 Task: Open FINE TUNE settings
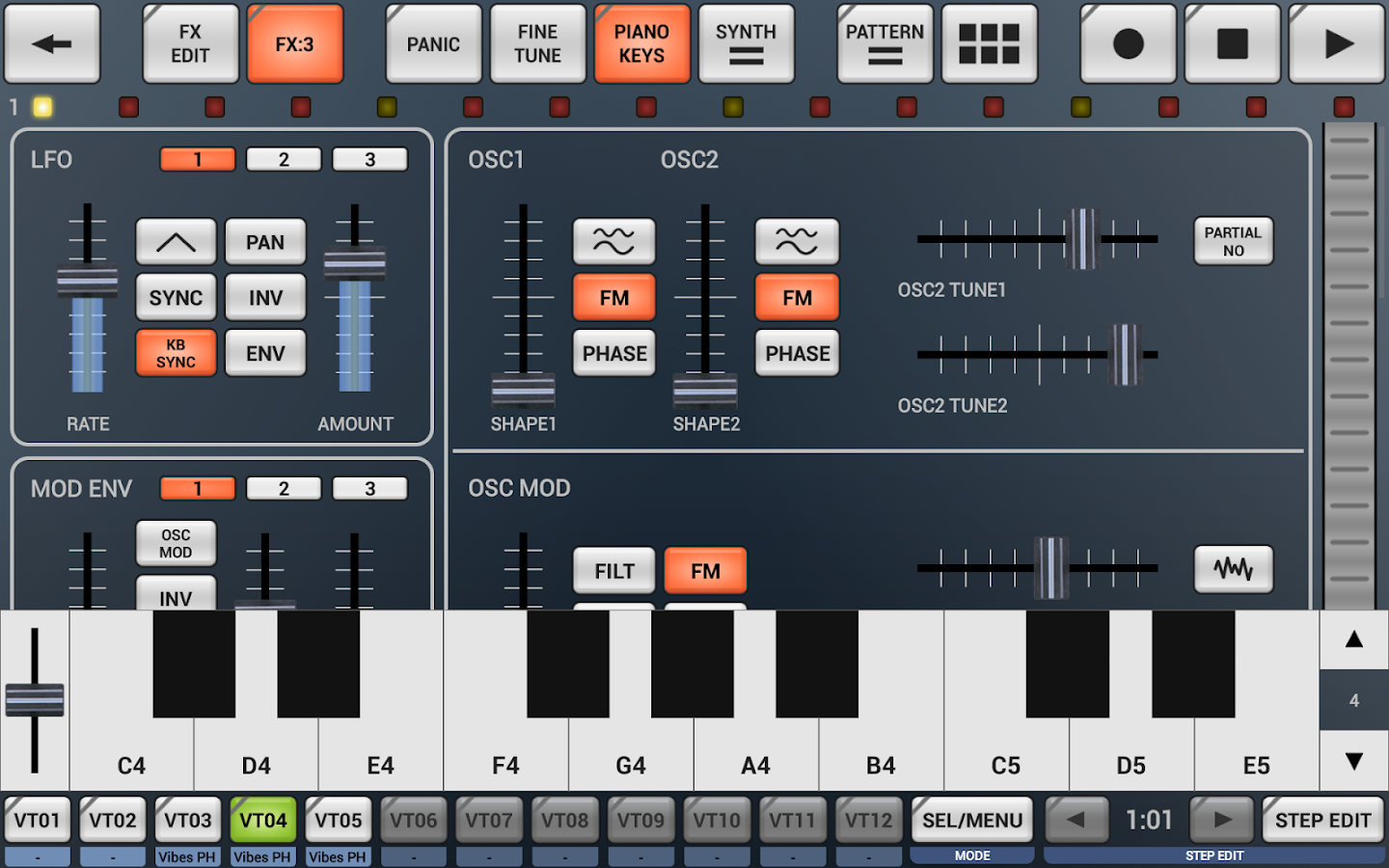537,44
